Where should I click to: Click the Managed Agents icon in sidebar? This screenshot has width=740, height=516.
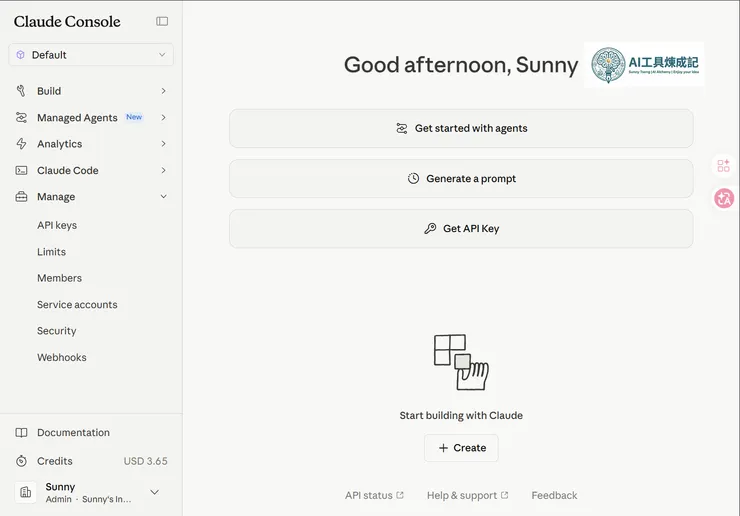click(21, 118)
